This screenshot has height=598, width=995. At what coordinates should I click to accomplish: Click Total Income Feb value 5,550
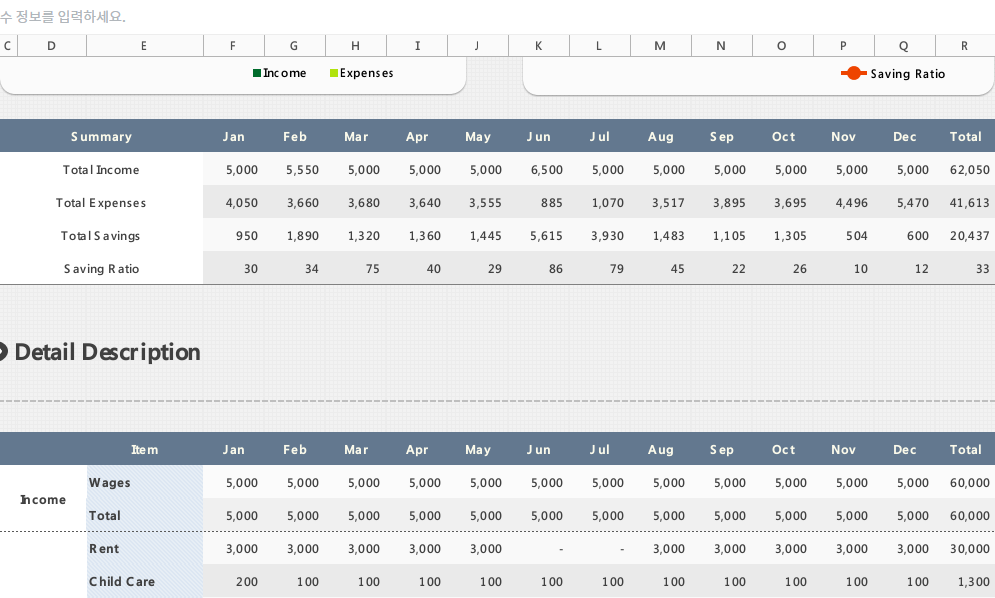click(302, 169)
